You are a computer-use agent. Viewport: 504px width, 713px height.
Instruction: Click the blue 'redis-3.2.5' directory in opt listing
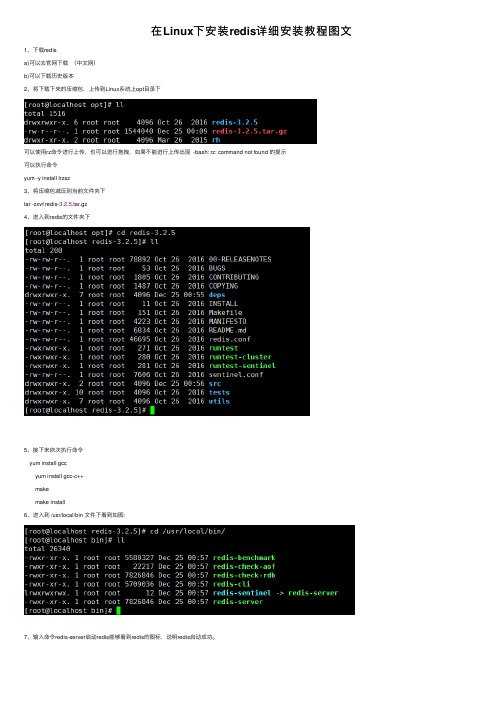[x=235, y=122]
